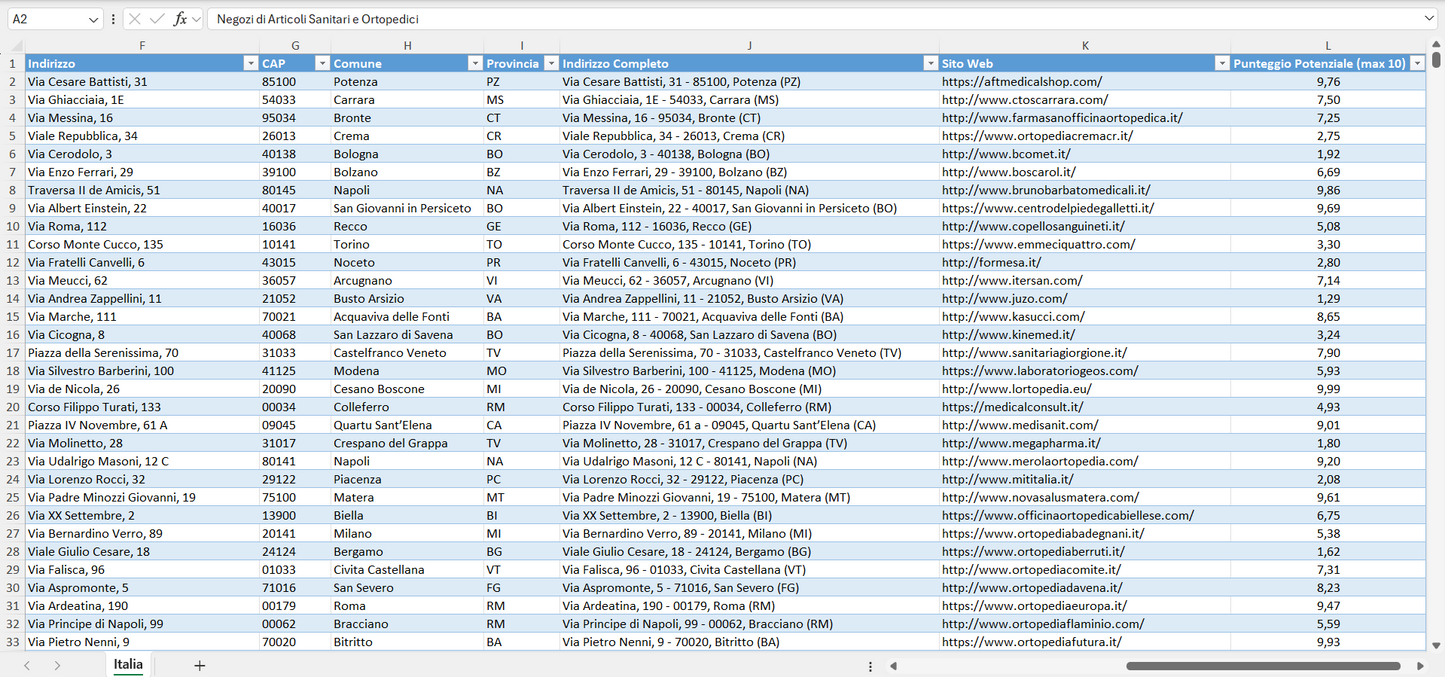Viewport: 1445px width, 677px height.
Task: Open the Sito Web filter dropdown
Action: tap(1221, 64)
